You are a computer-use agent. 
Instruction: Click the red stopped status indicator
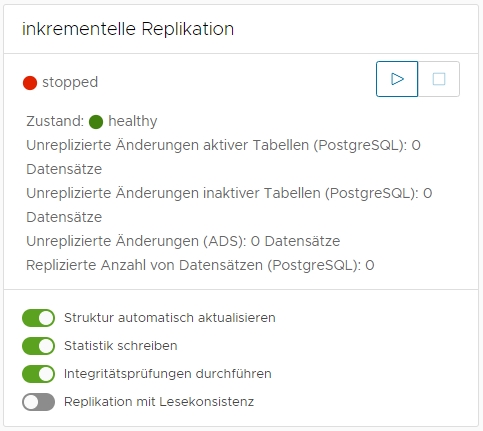coord(30,83)
